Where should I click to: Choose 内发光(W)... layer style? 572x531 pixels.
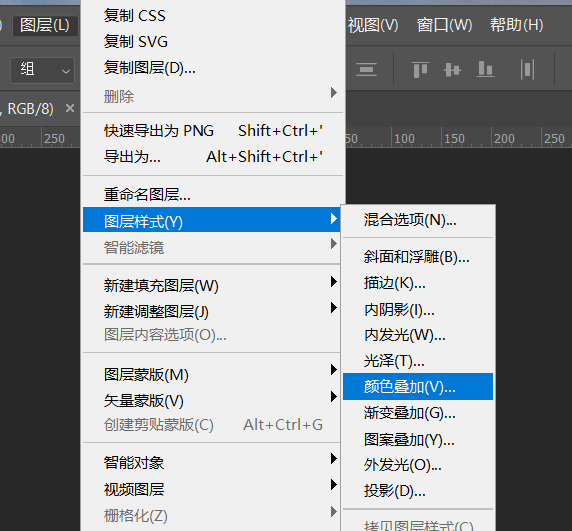pyautogui.click(x=418, y=335)
